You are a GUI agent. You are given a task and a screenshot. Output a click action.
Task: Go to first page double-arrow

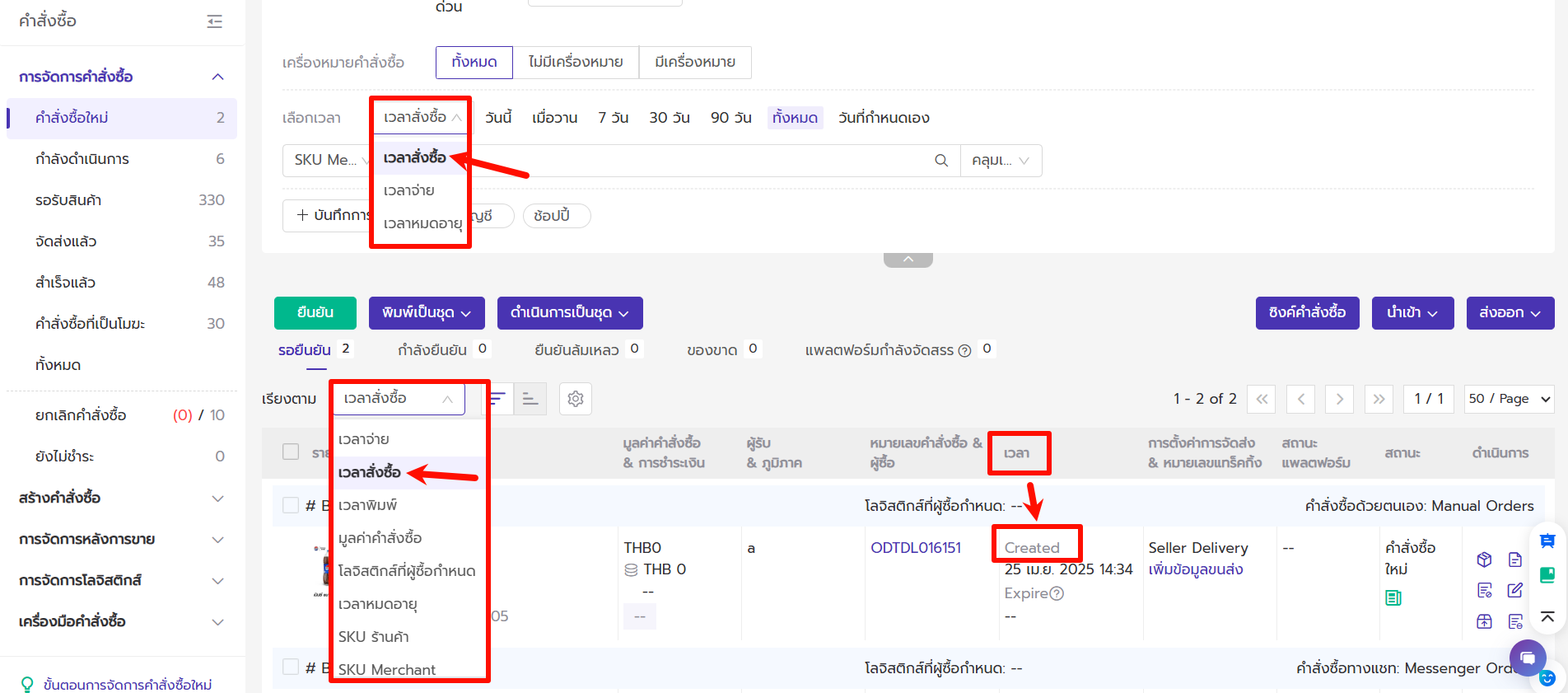[x=1262, y=399]
